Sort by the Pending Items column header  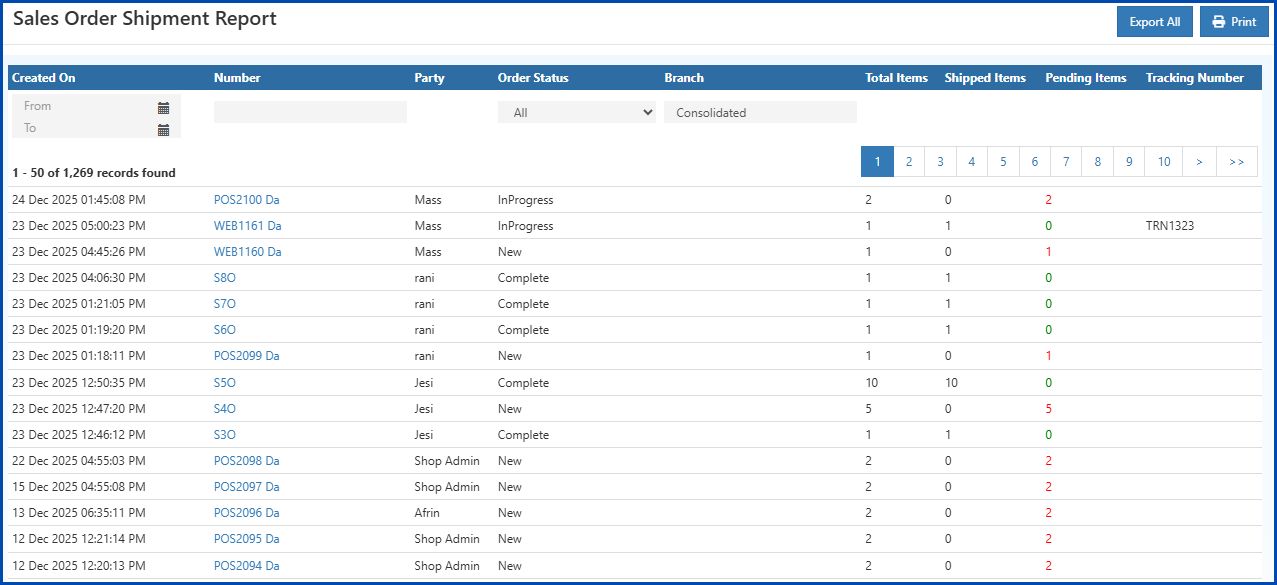coord(1086,77)
